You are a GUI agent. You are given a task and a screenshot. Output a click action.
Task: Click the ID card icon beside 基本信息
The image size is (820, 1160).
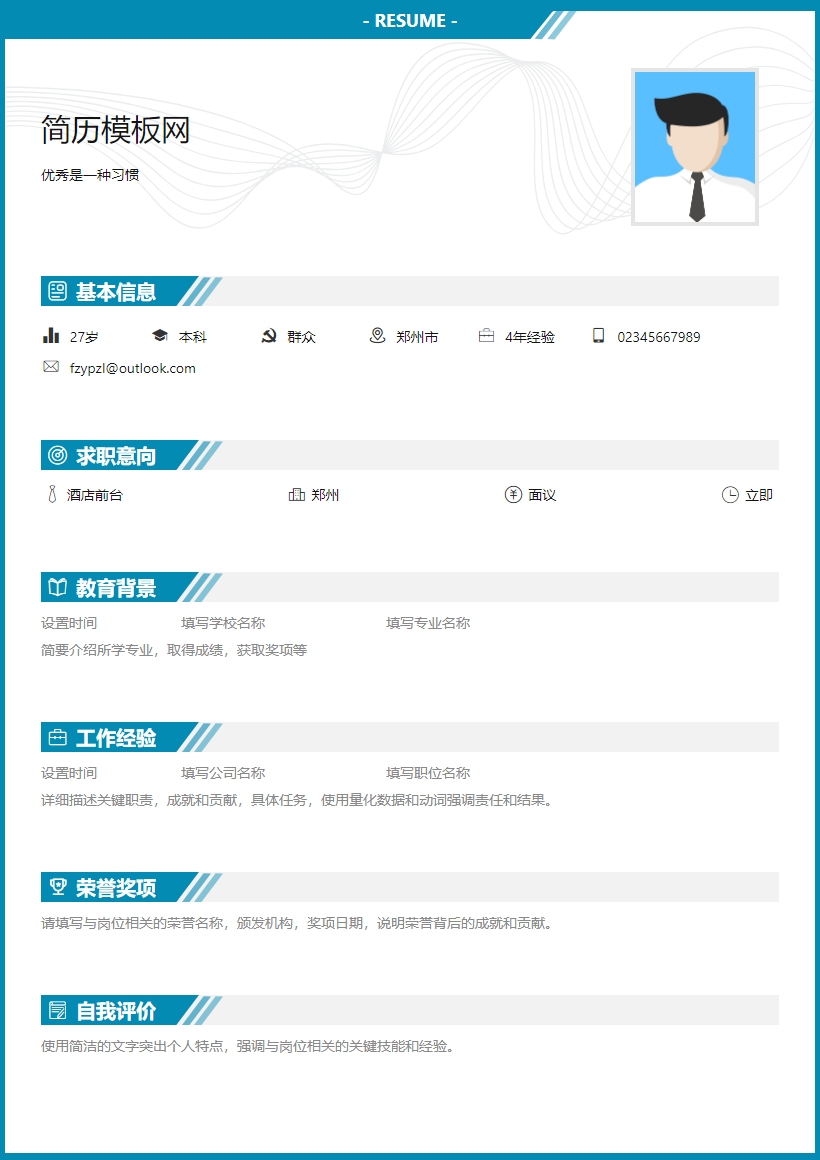(57, 291)
